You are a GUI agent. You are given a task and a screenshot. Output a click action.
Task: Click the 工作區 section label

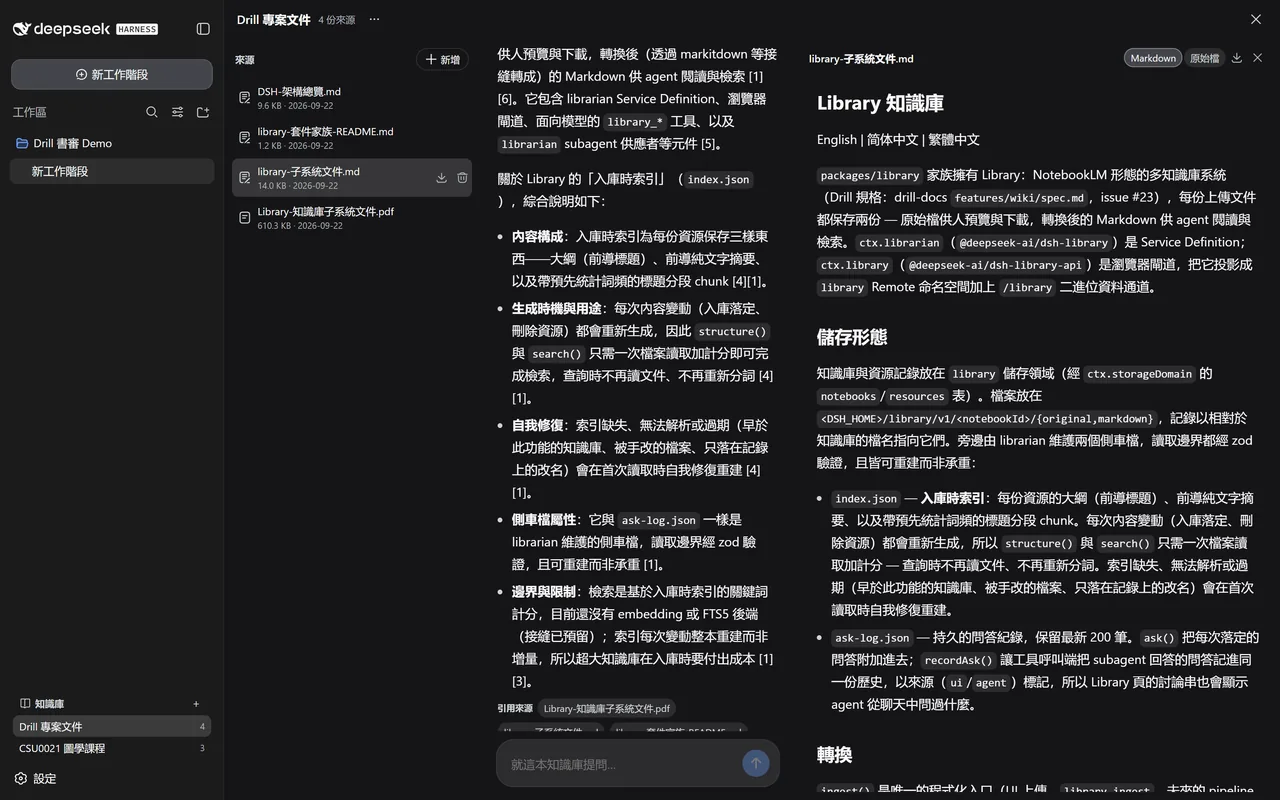pyautogui.click(x=29, y=112)
